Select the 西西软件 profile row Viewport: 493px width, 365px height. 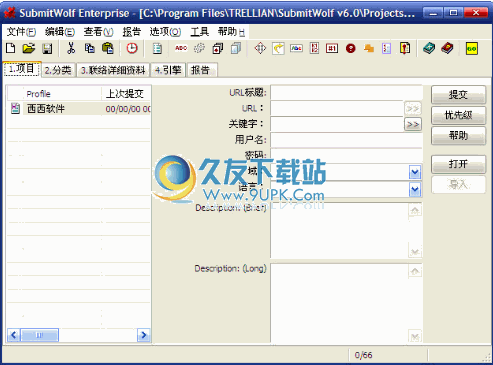click(79, 109)
